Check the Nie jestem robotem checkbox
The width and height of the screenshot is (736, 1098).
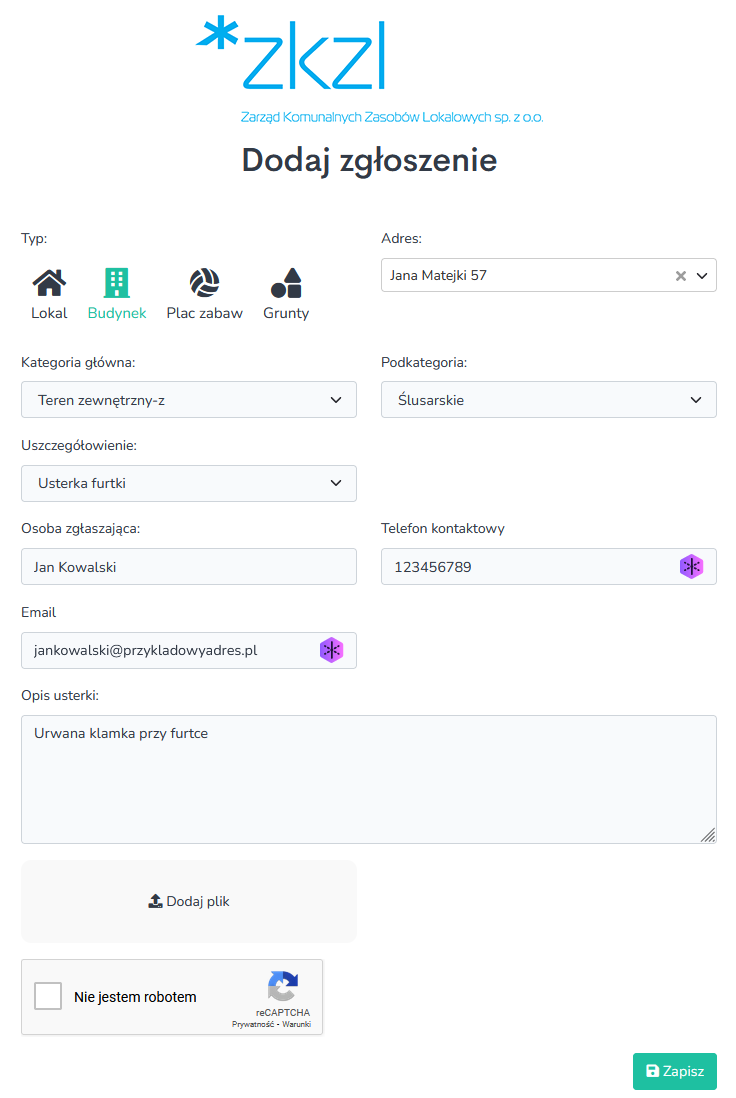coord(48,996)
